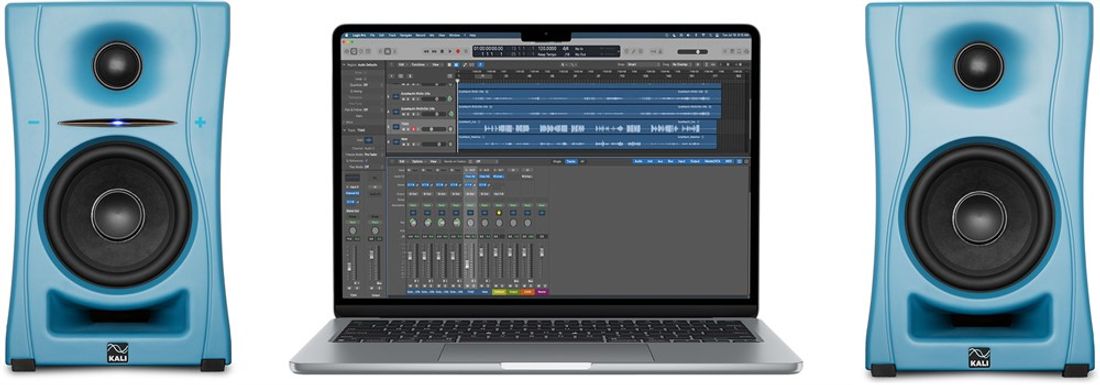Viewport: 1100px width, 385px height.
Task: Toggle the highlighted Inspector button in the control bar
Action: 354,51
